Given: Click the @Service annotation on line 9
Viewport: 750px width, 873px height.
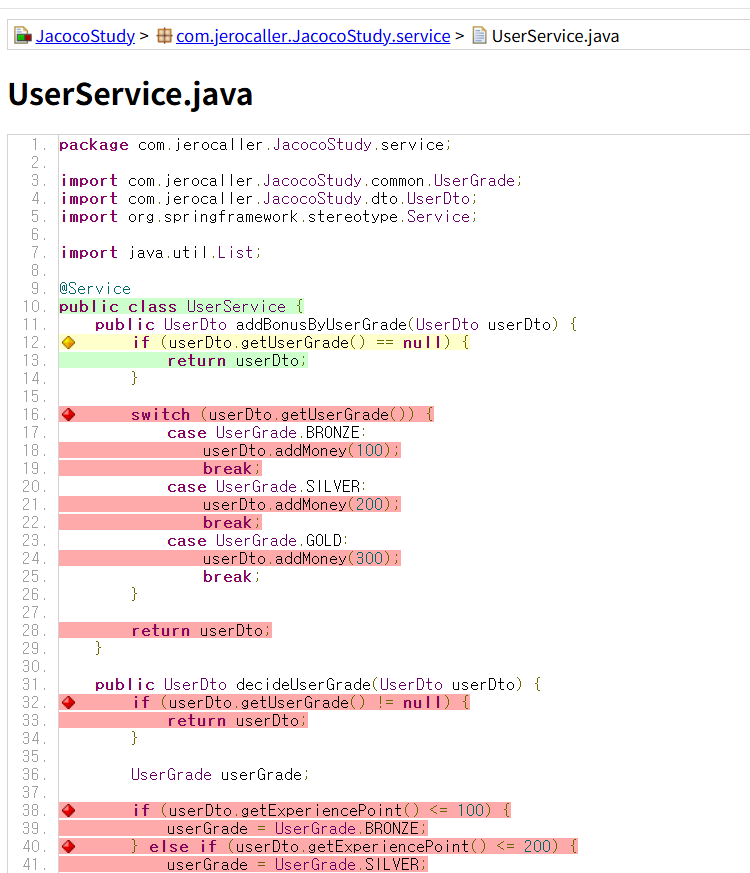Looking at the screenshot, I should point(95,289).
